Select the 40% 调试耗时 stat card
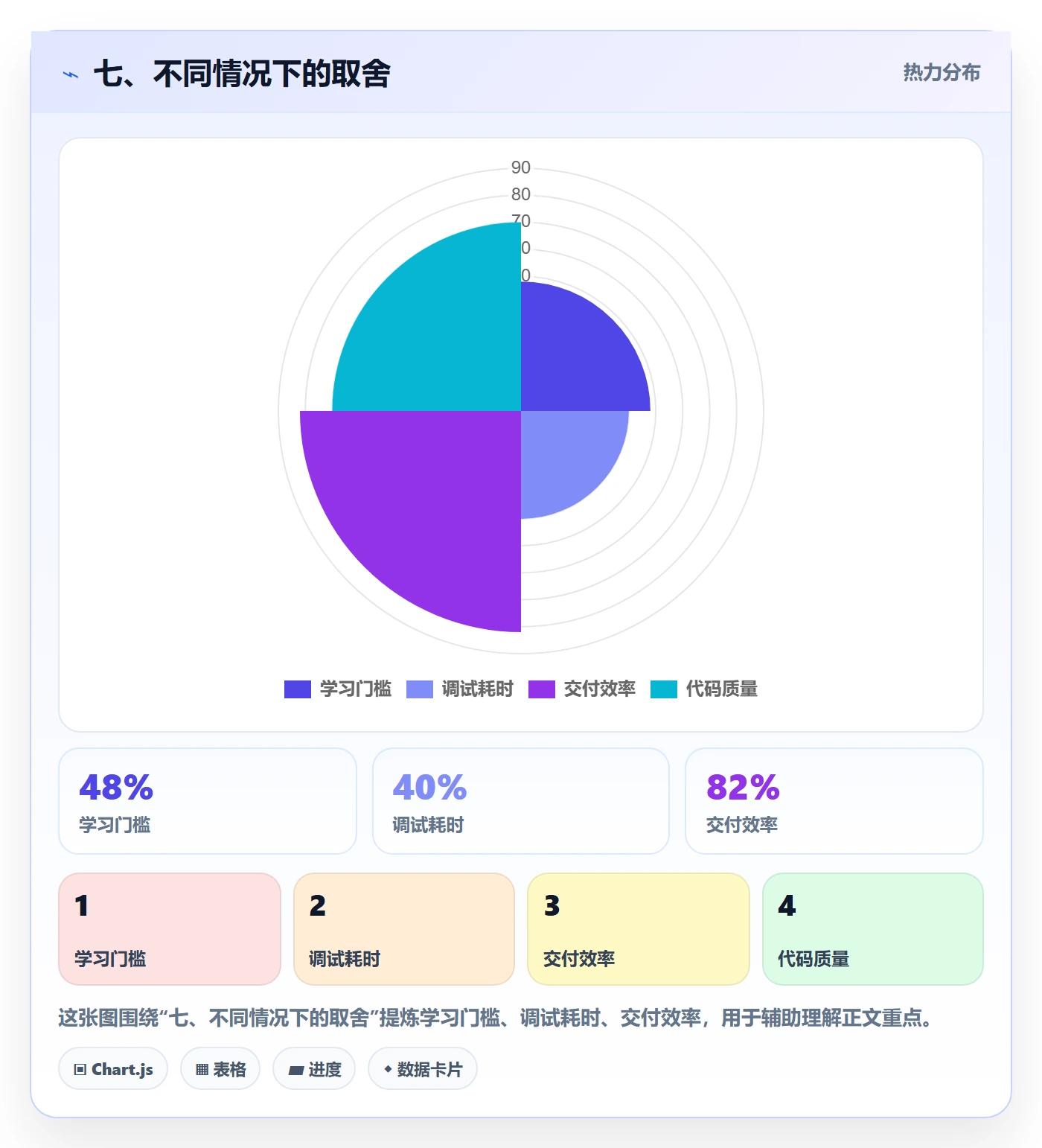Viewport: 1042px width, 1148px height. 521,801
